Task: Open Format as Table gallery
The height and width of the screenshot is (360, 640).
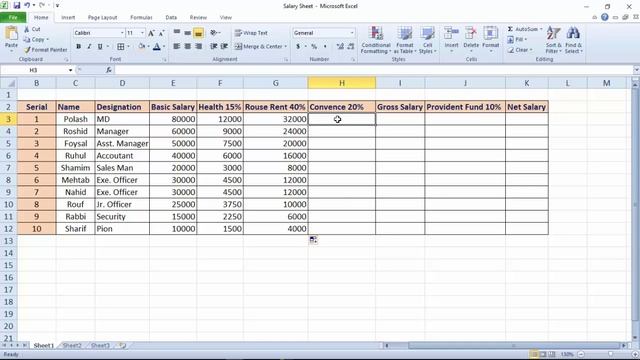Action: tap(404, 40)
